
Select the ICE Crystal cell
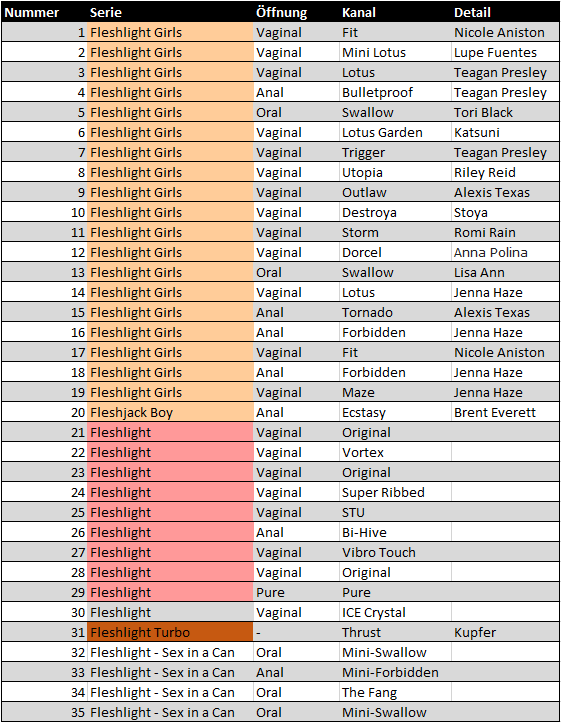coord(395,612)
